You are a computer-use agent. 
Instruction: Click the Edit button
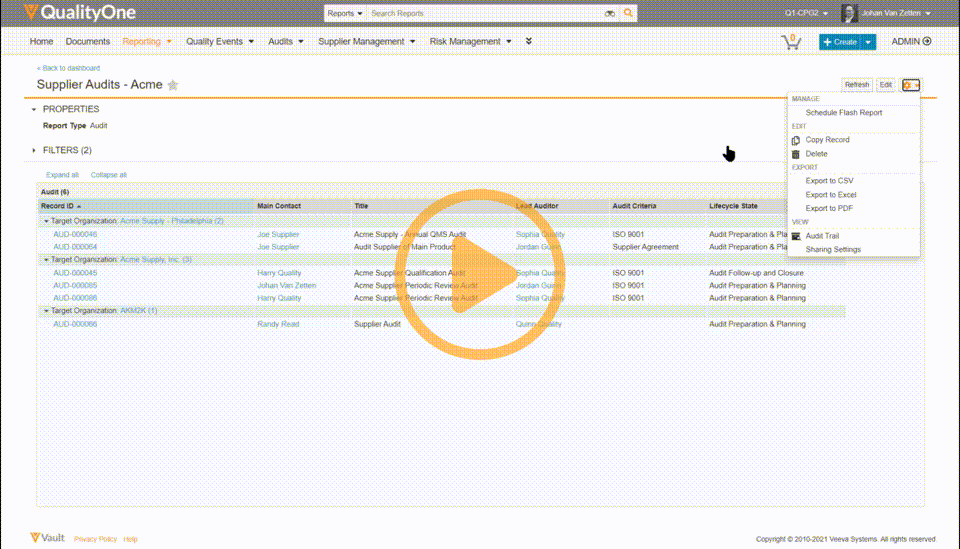coord(885,85)
